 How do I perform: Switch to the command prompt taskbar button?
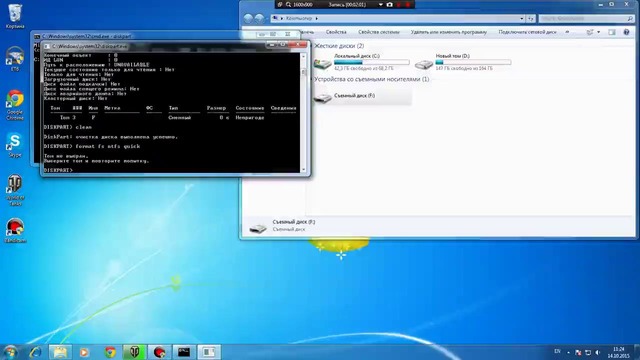[x=184, y=352]
